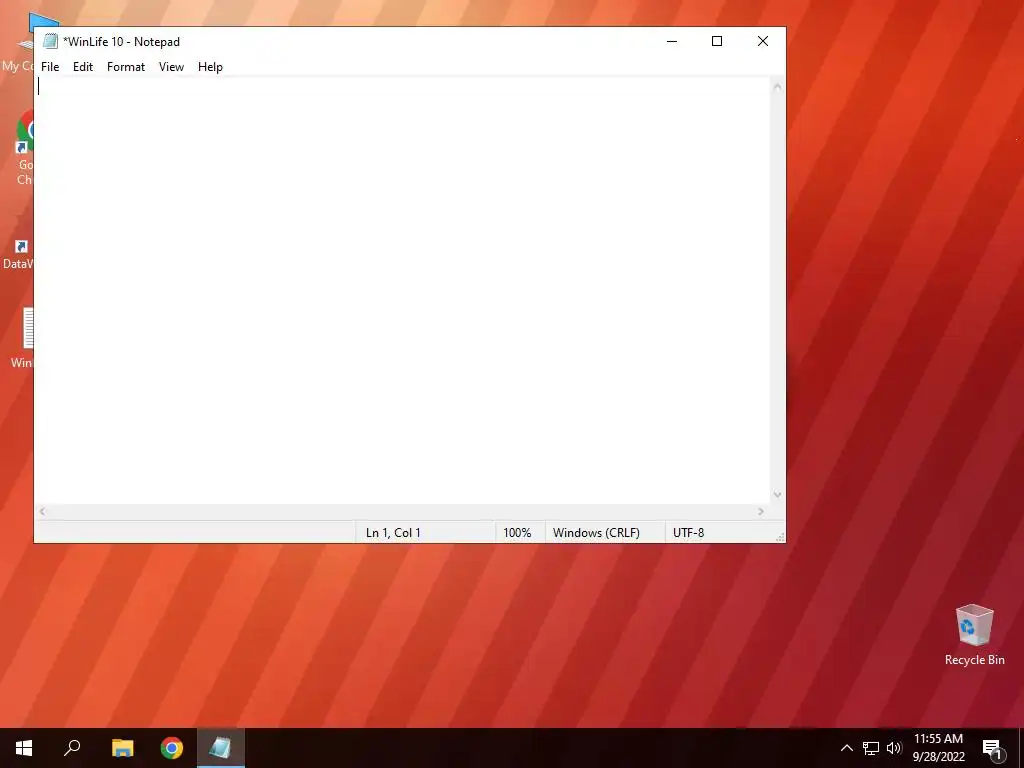Click the network tray icon

[x=871, y=748]
